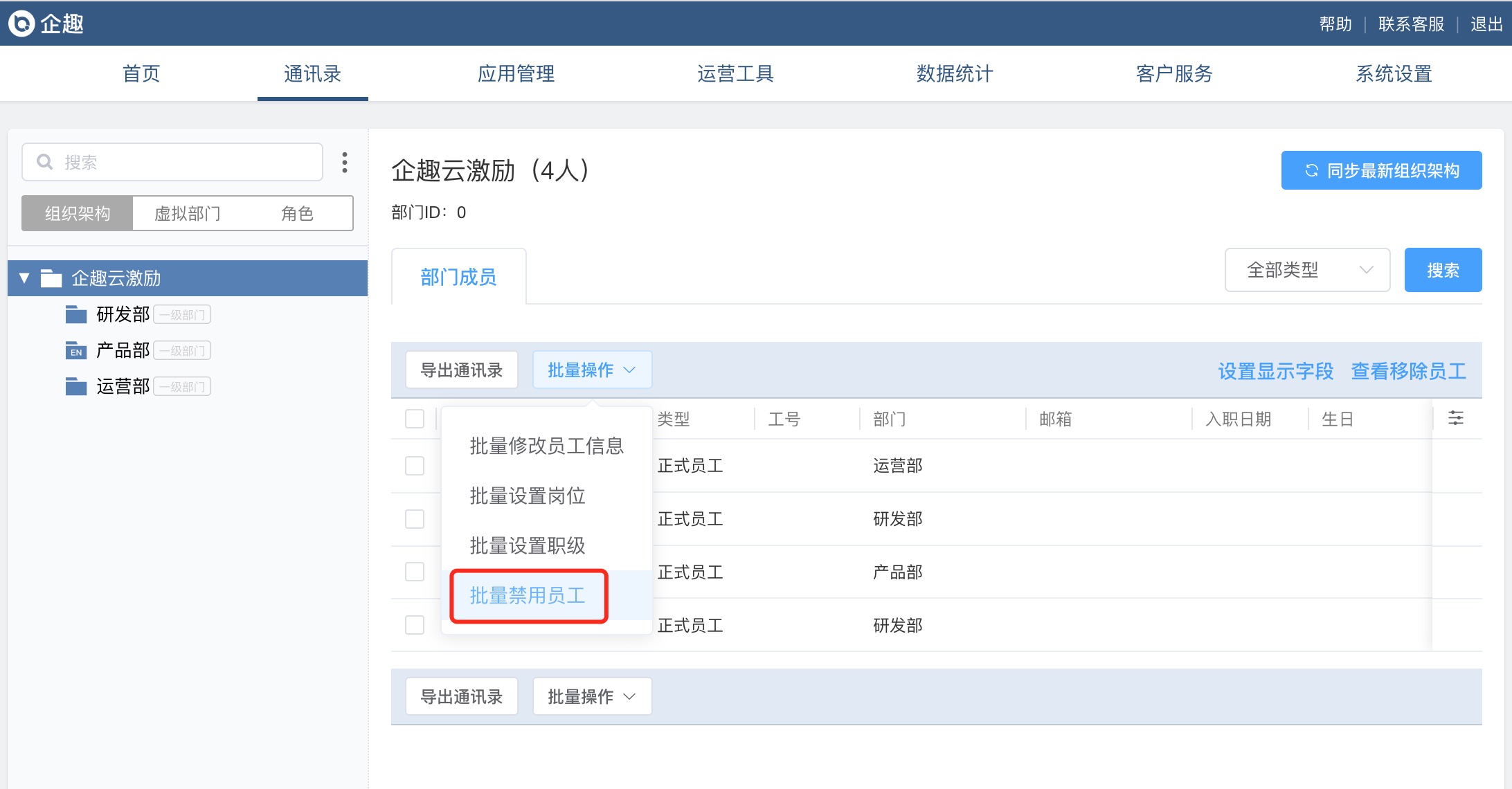1512x789 pixels.
Task: Check the 运营部 employee row checkbox
Action: coord(415,466)
